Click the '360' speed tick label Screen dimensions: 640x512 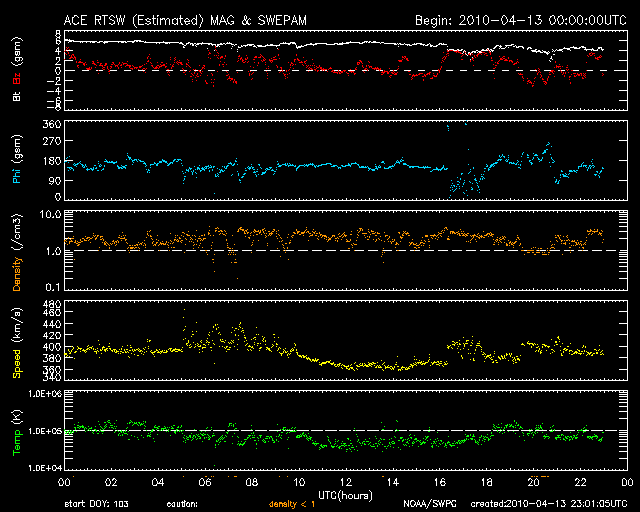coord(52,370)
